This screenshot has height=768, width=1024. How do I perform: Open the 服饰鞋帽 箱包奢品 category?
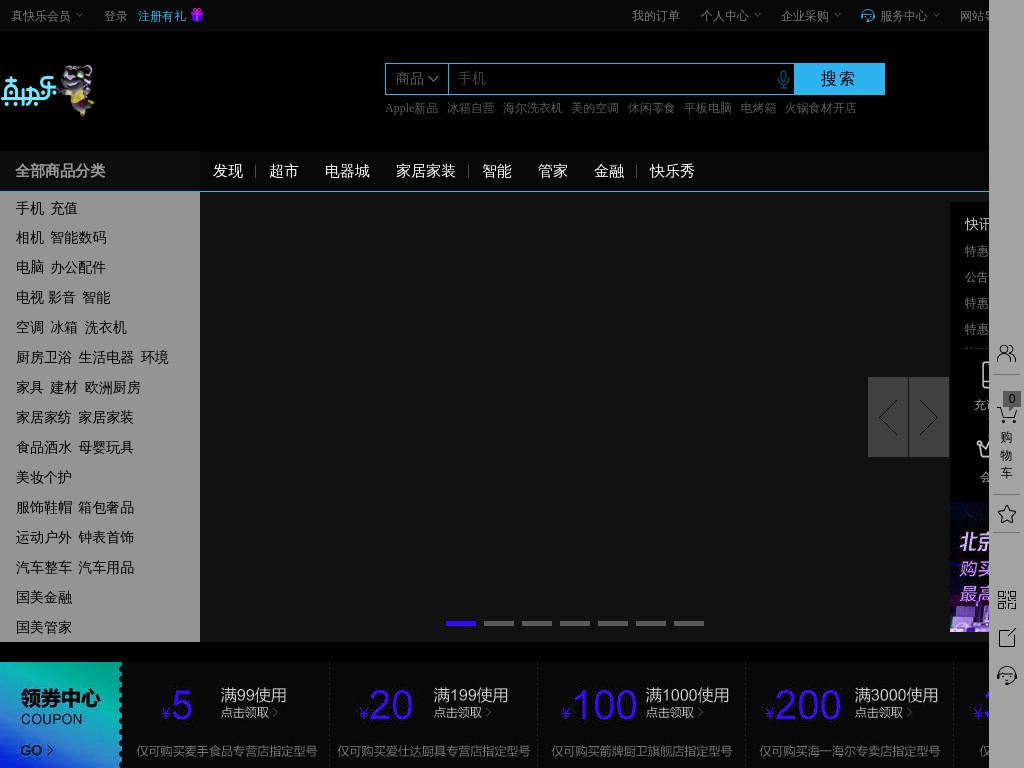pos(75,508)
